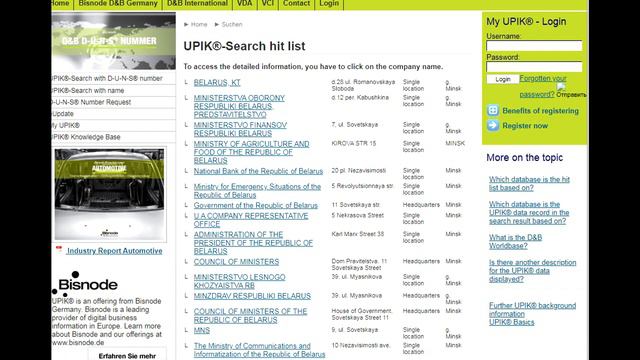Image resolution: width=640 pixels, height=360 pixels.
Task: Open Which database is the hit list based on
Action: click(x=529, y=184)
